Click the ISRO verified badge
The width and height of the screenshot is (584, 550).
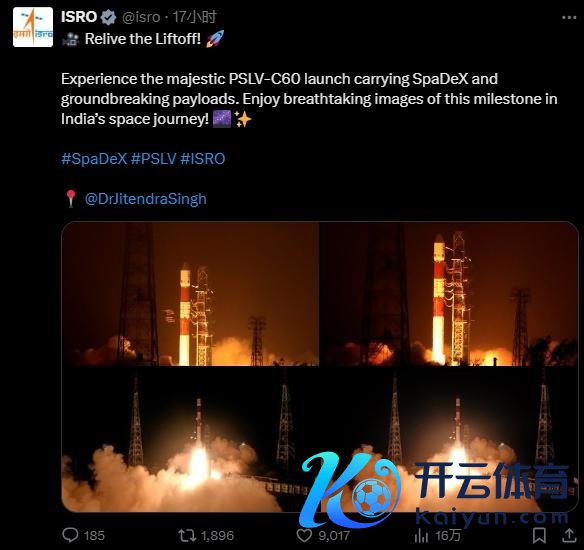[109, 18]
